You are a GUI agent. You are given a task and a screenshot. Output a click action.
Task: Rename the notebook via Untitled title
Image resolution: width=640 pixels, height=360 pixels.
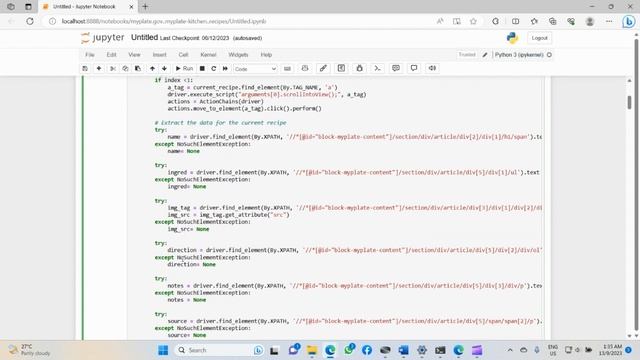tap(144, 38)
